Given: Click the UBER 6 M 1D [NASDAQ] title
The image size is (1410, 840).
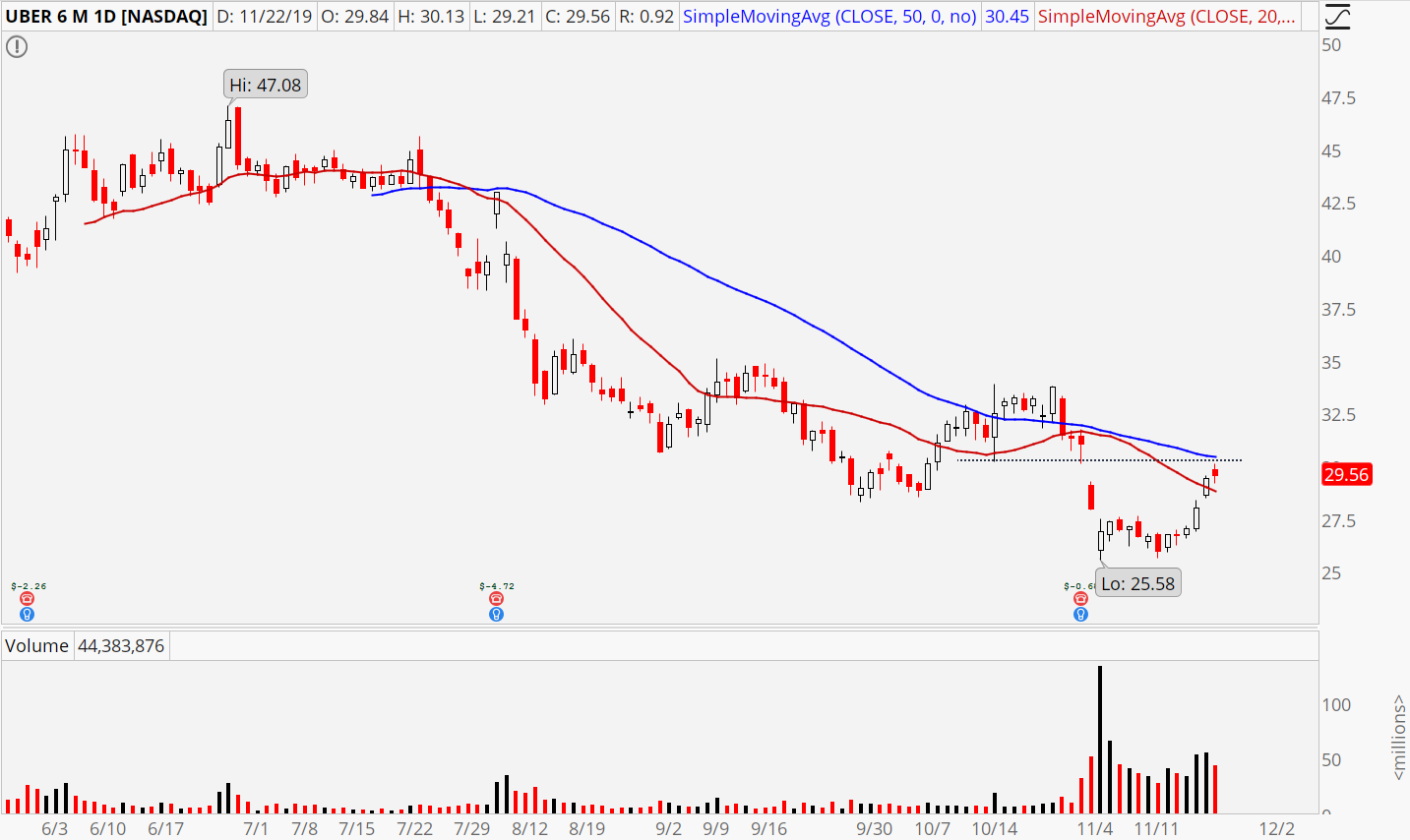Looking at the screenshot, I should tap(106, 17).
